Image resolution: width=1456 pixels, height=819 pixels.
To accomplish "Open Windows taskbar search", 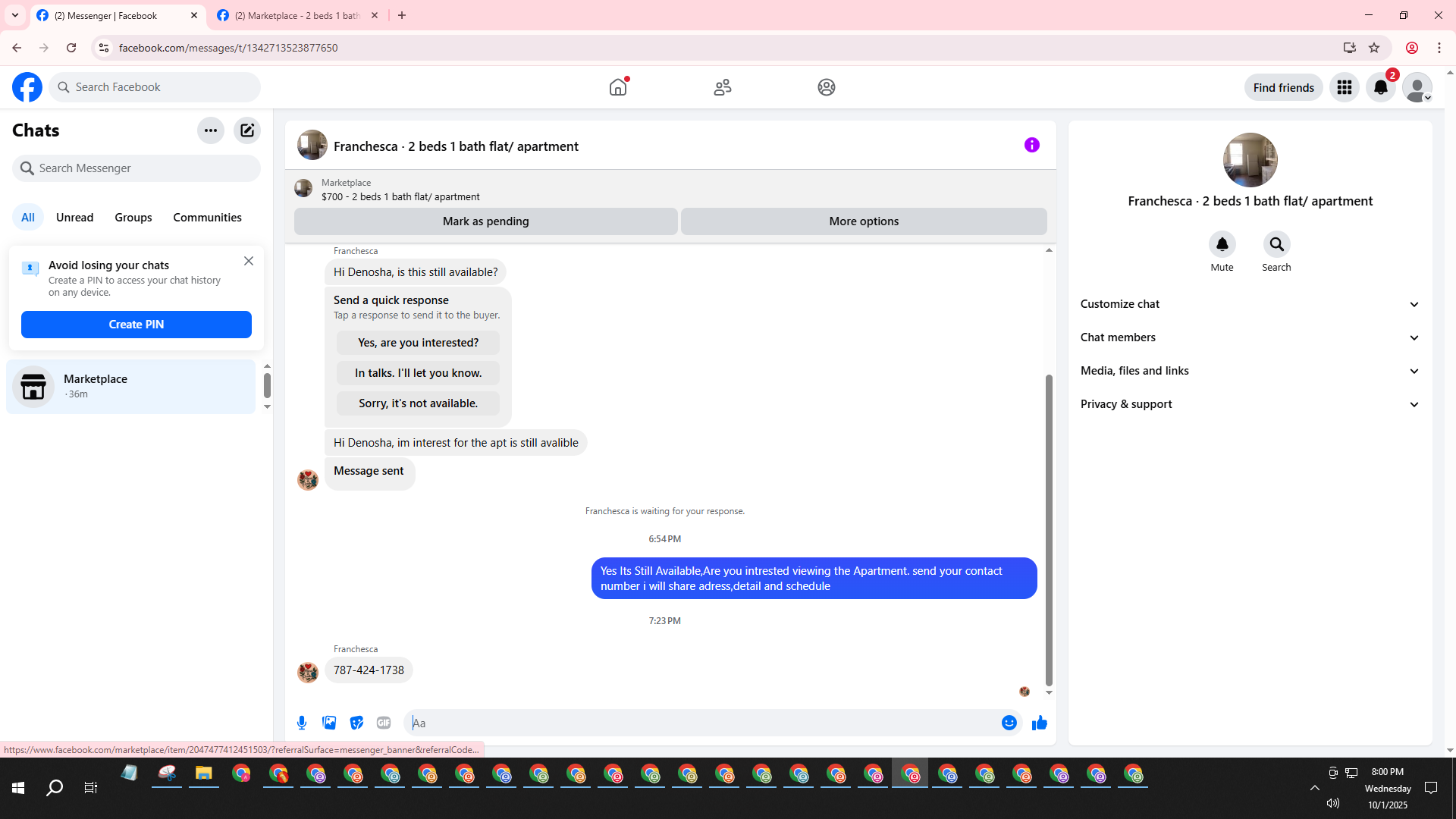I will (55, 788).
